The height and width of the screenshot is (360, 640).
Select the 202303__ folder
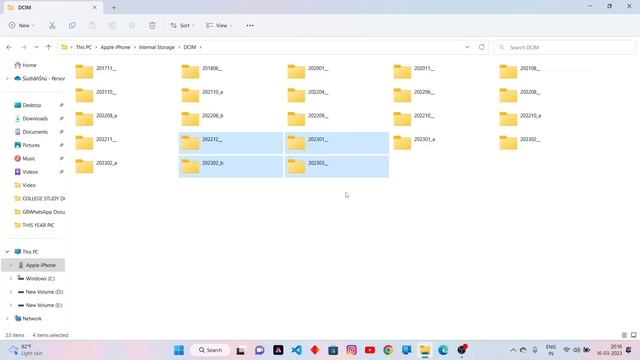tap(337, 166)
